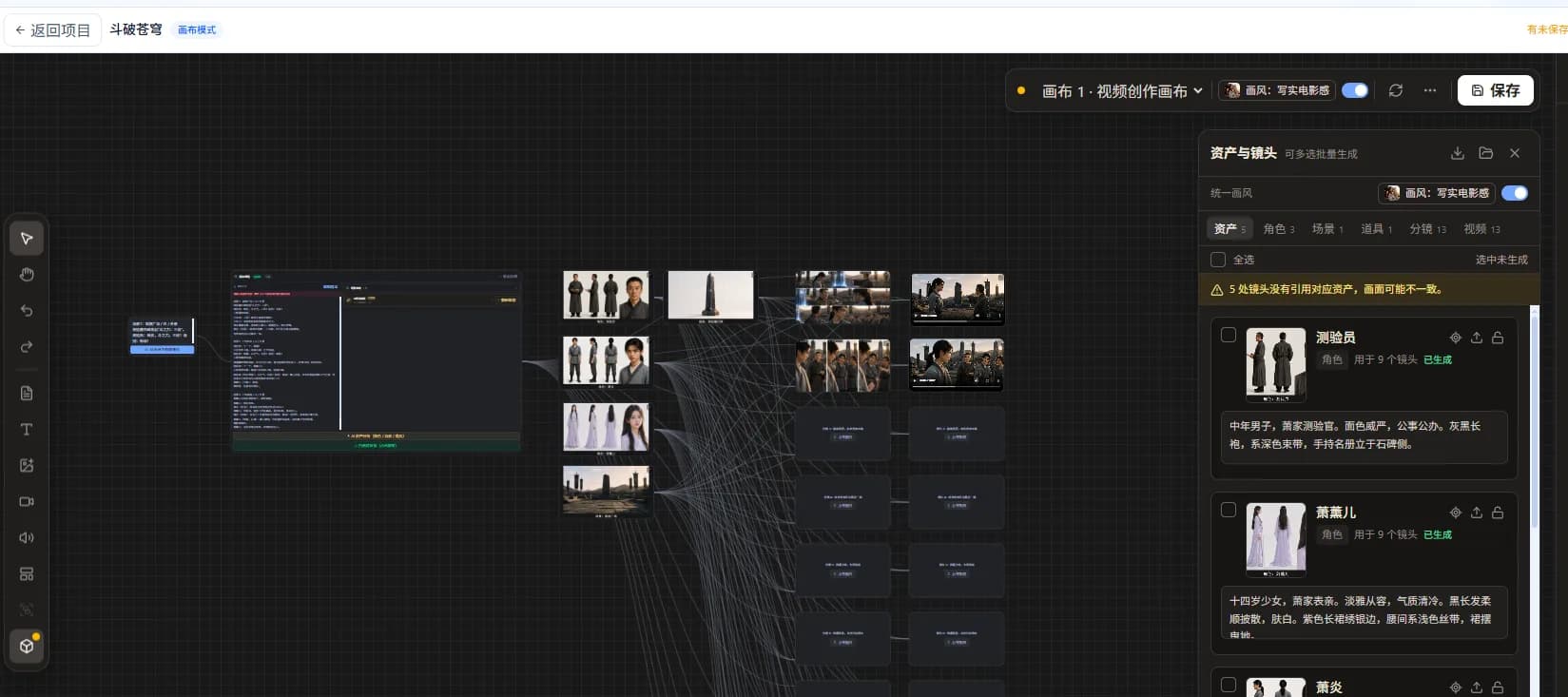Viewport: 1568px width, 697px height.
Task: Open the 画风: 写实电影感 selector in panel
Action: point(1437,193)
